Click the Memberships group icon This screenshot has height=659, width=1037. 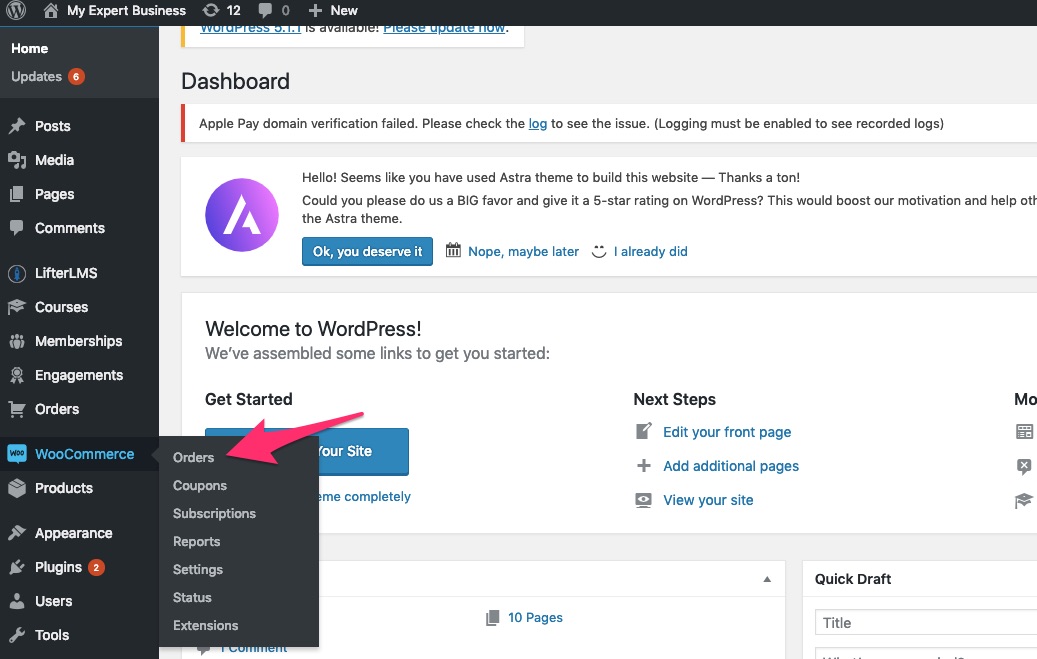(17, 341)
